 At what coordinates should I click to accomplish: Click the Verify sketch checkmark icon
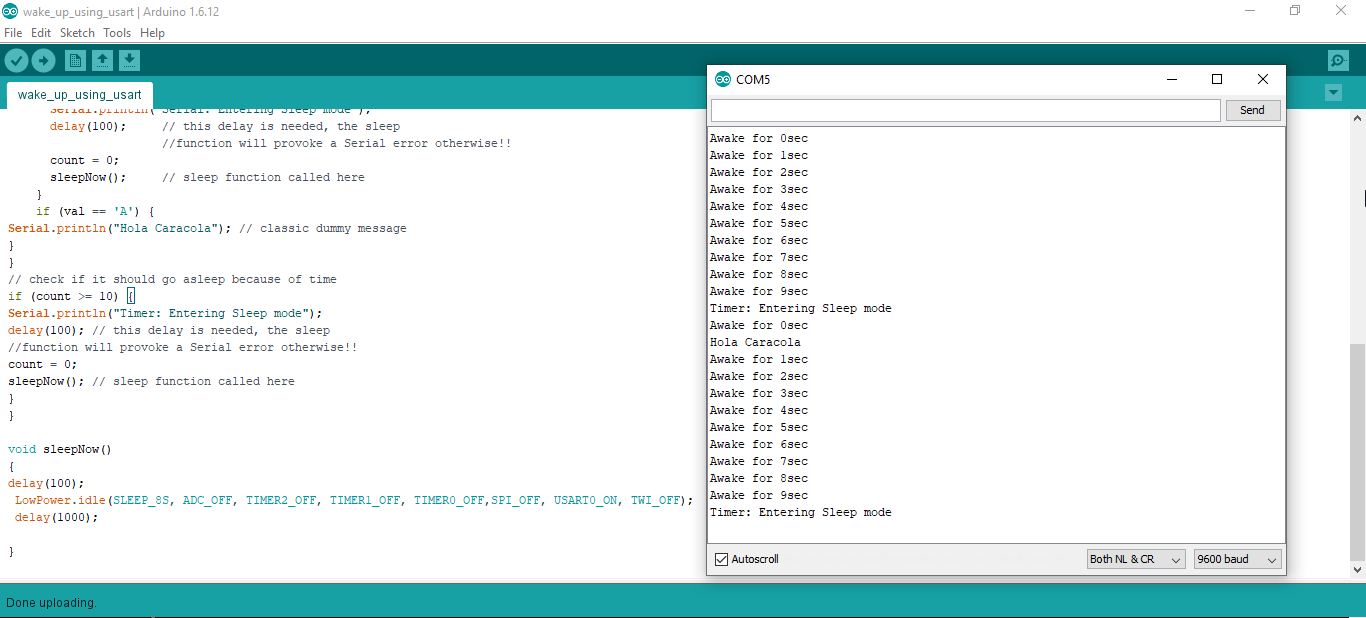[16, 61]
